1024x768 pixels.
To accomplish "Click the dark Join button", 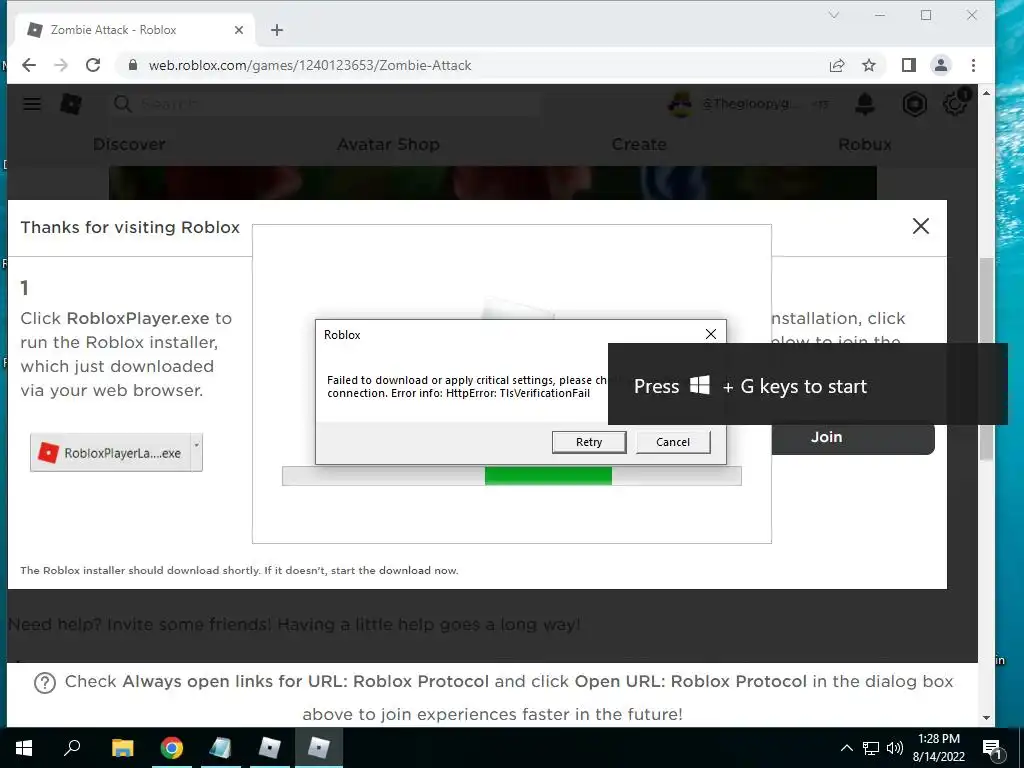I will coord(852,438).
